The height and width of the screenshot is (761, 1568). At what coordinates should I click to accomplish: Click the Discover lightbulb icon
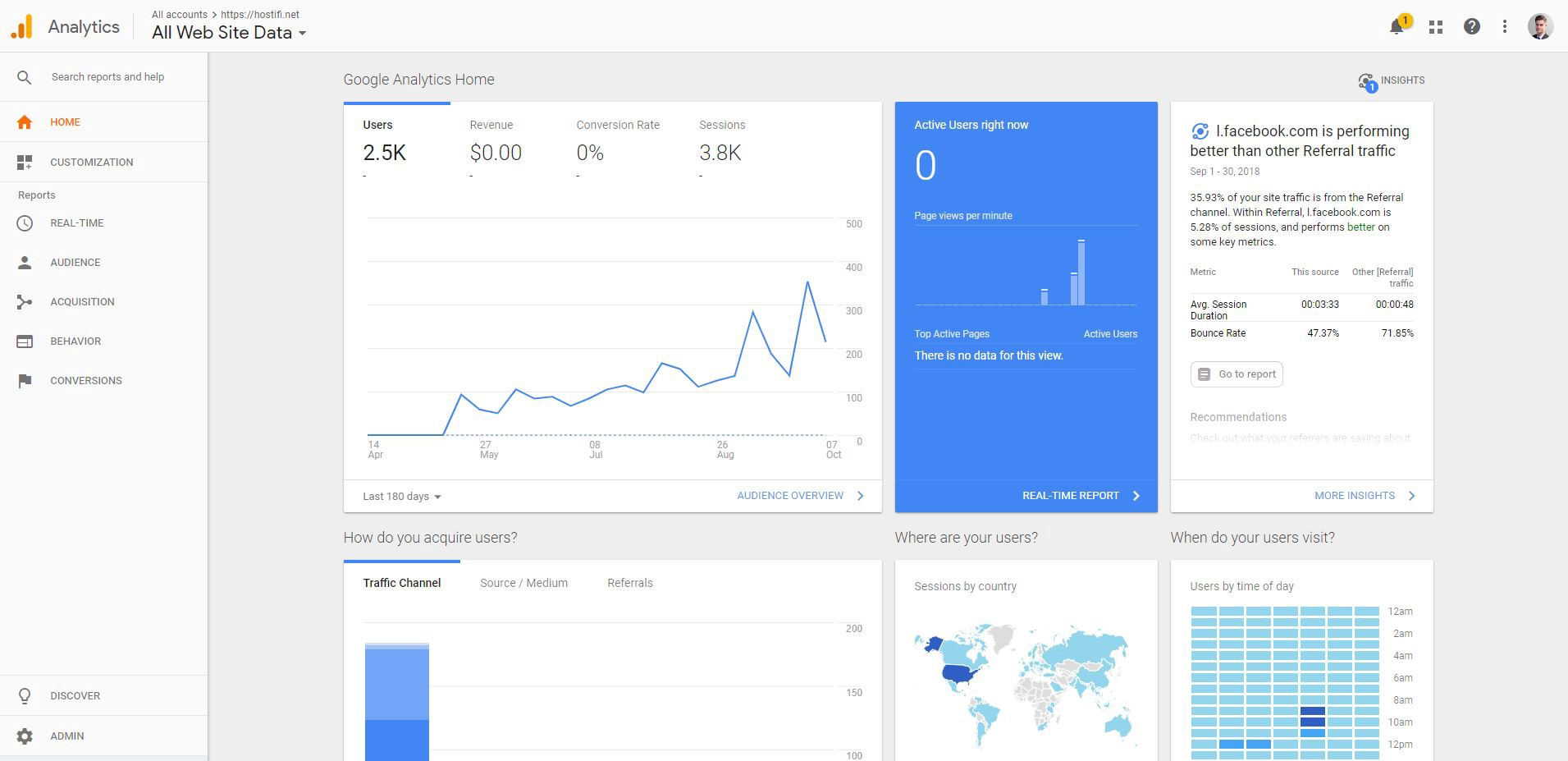[x=25, y=696]
